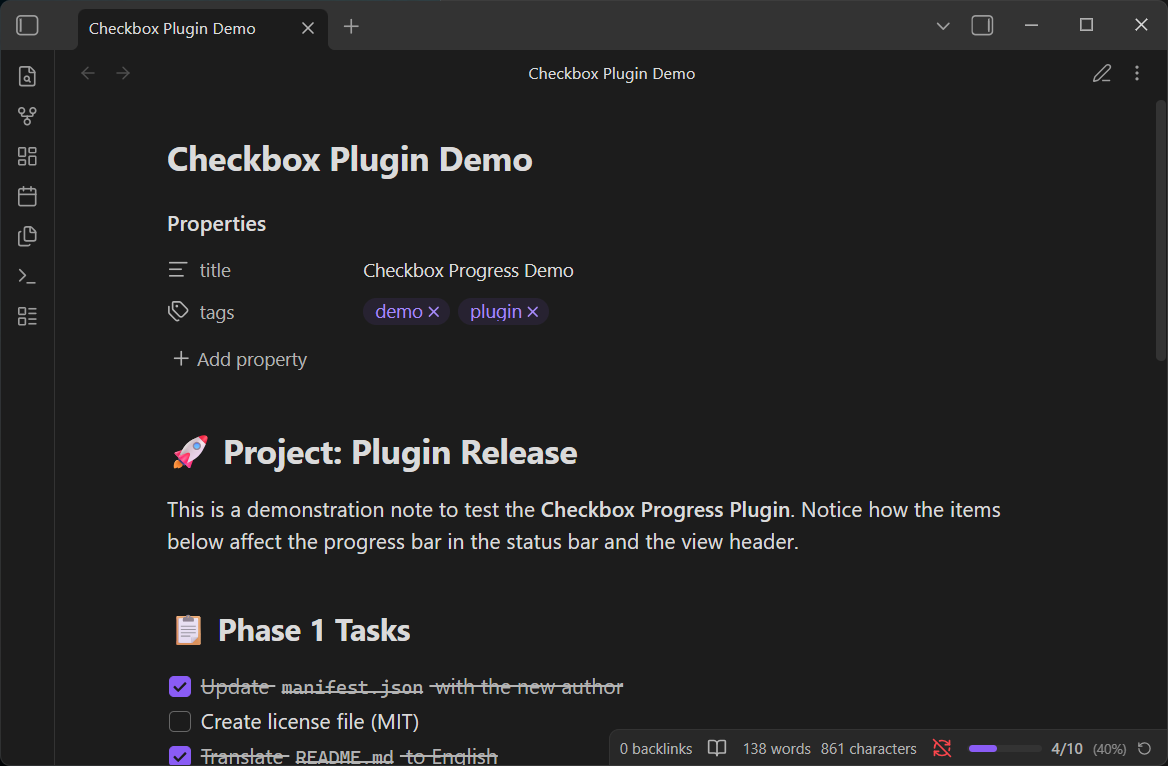Click the (40%) percentage label
The image size is (1168, 766).
[1109, 749]
